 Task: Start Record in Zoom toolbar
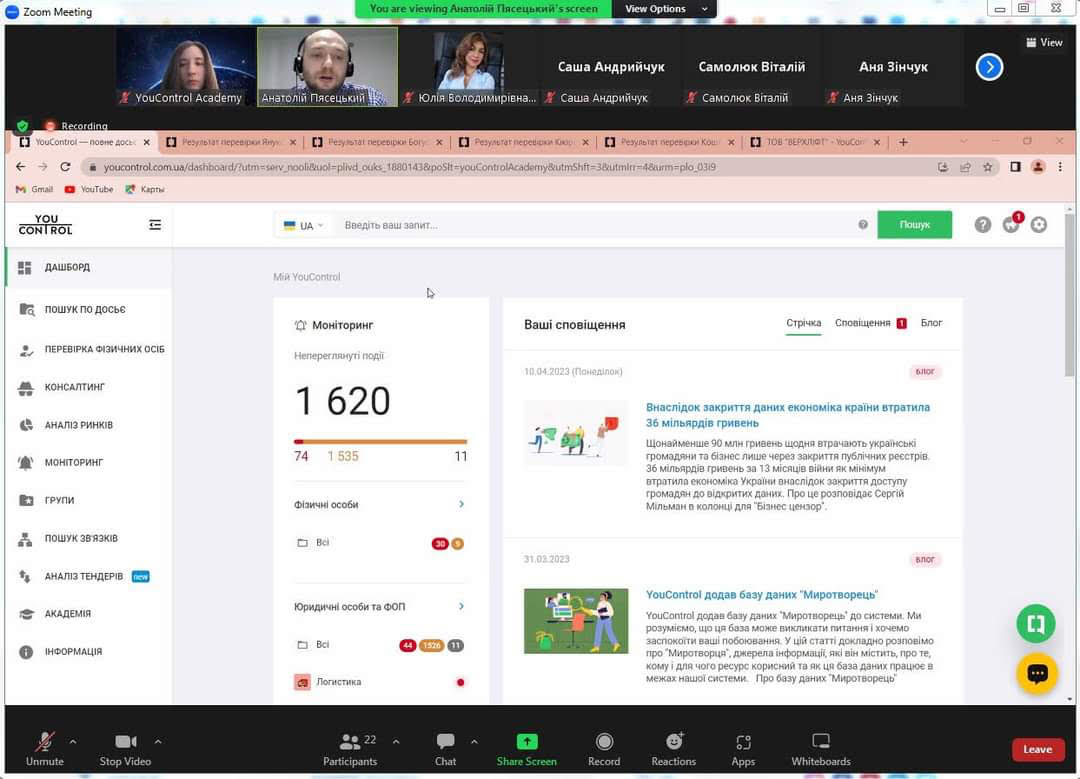(604, 749)
